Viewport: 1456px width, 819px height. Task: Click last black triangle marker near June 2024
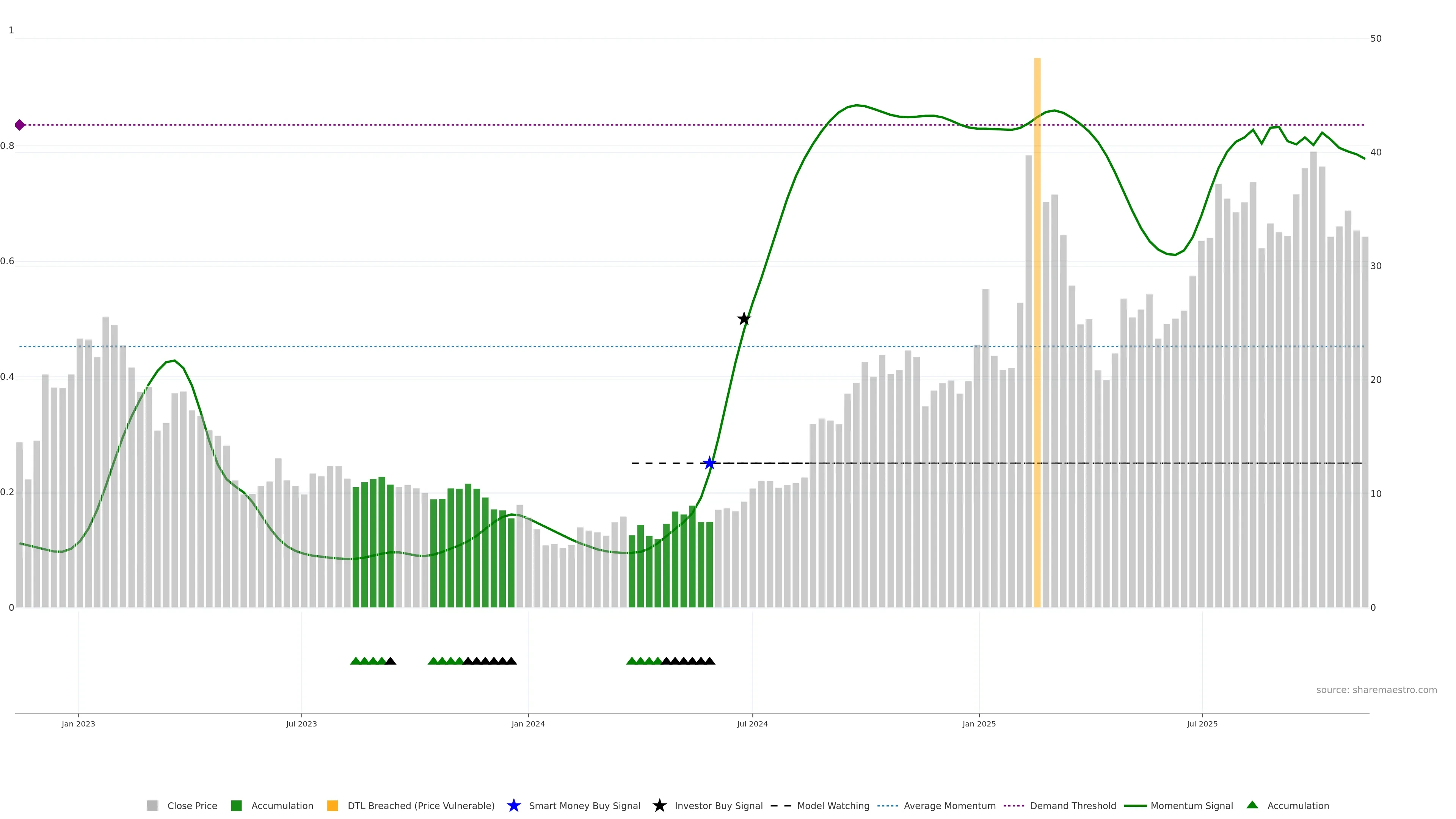click(x=710, y=661)
